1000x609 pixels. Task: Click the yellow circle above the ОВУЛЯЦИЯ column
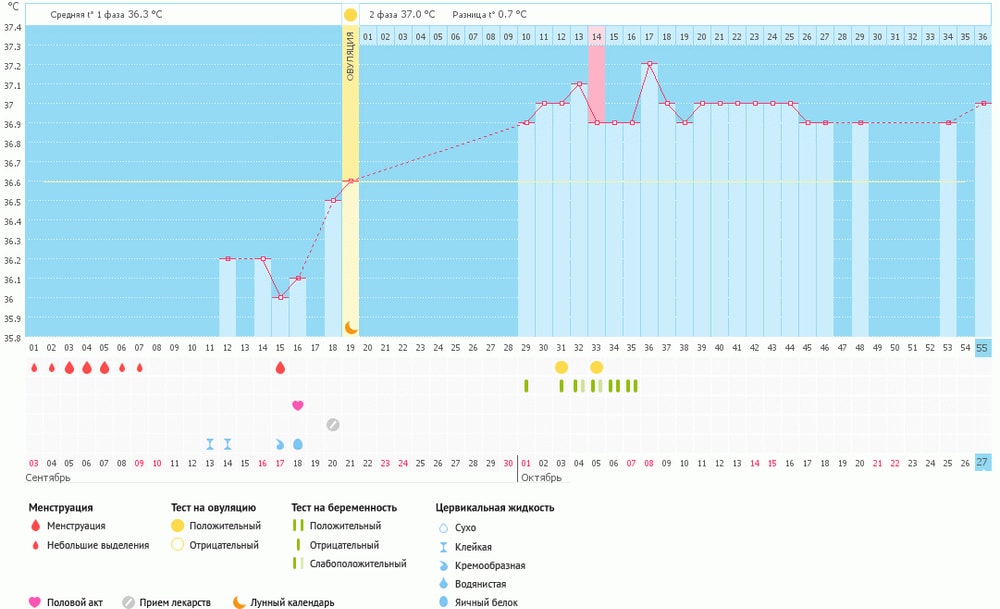(x=350, y=15)
